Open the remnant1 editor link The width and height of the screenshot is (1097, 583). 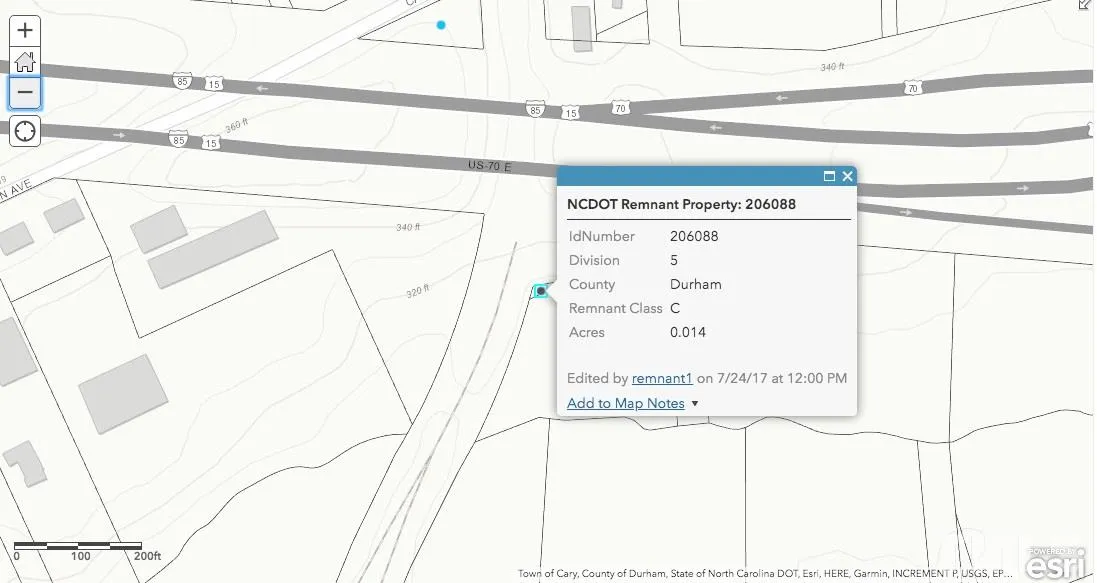pos(662,378)
